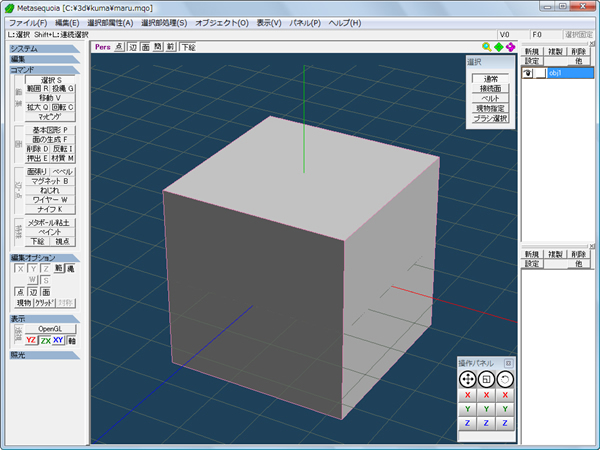Toggle visibility eye of obj1
This screenshot has height=450, width=600.
[528, 73]
